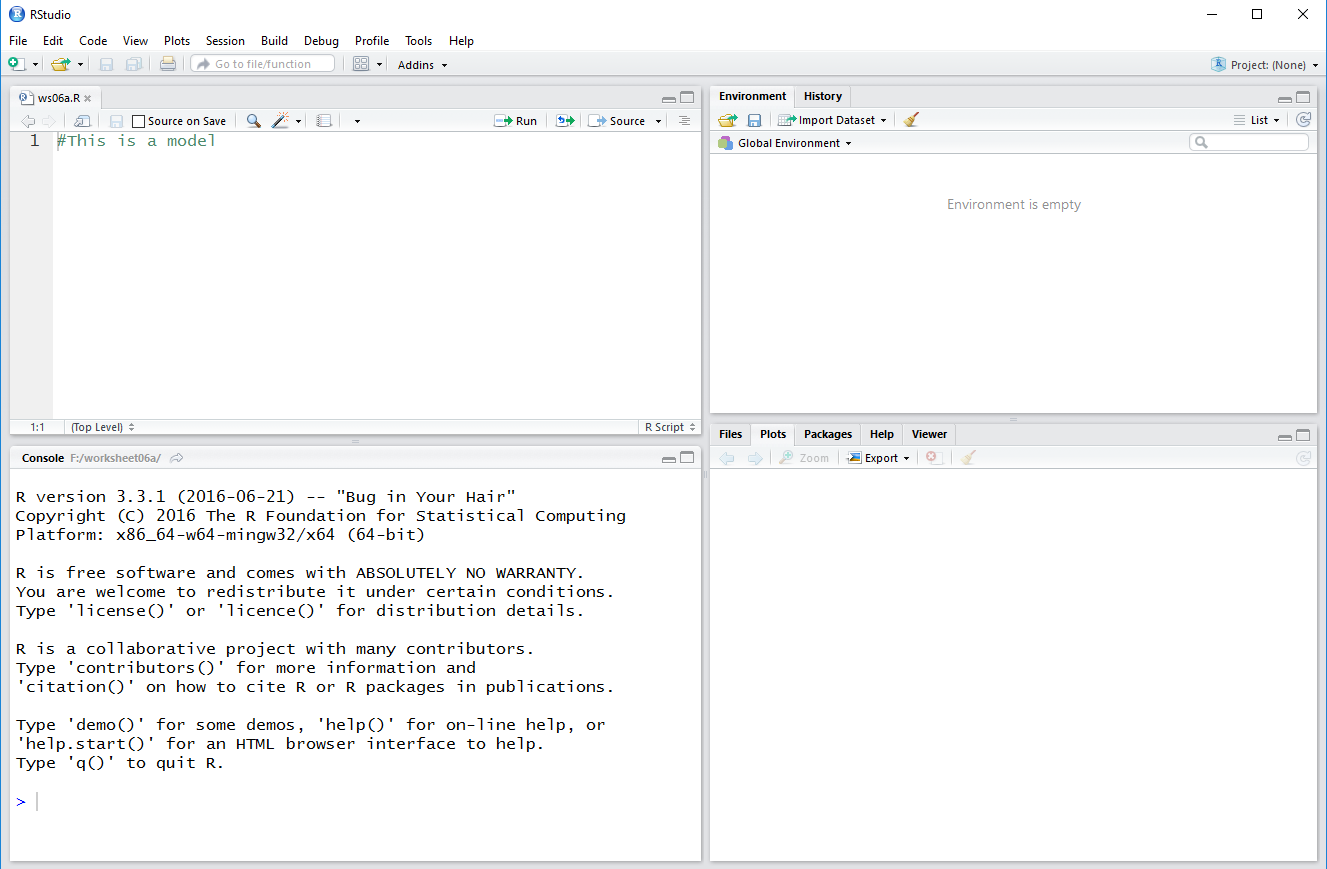Screen dimensions: 1327x869
Task: Open the List view dropdown
Action: point(1258,120)
